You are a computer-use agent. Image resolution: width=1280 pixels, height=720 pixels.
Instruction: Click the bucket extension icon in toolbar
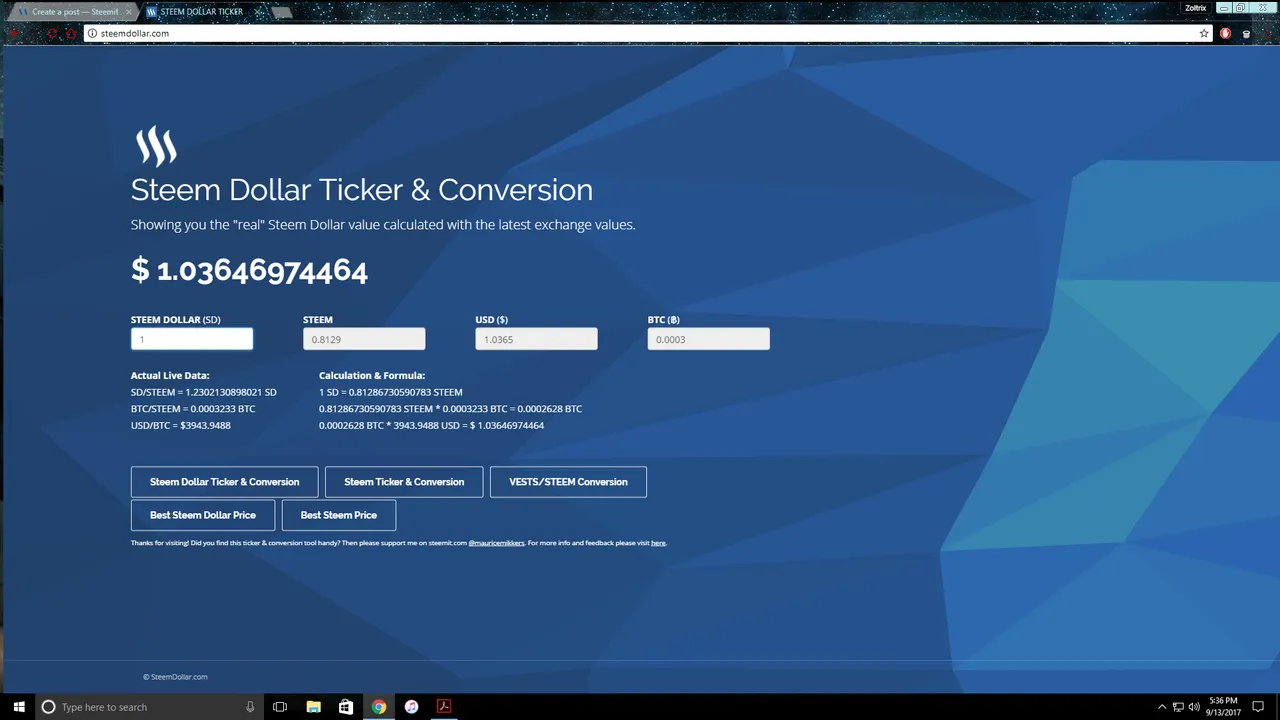[x=1246, y=33]
